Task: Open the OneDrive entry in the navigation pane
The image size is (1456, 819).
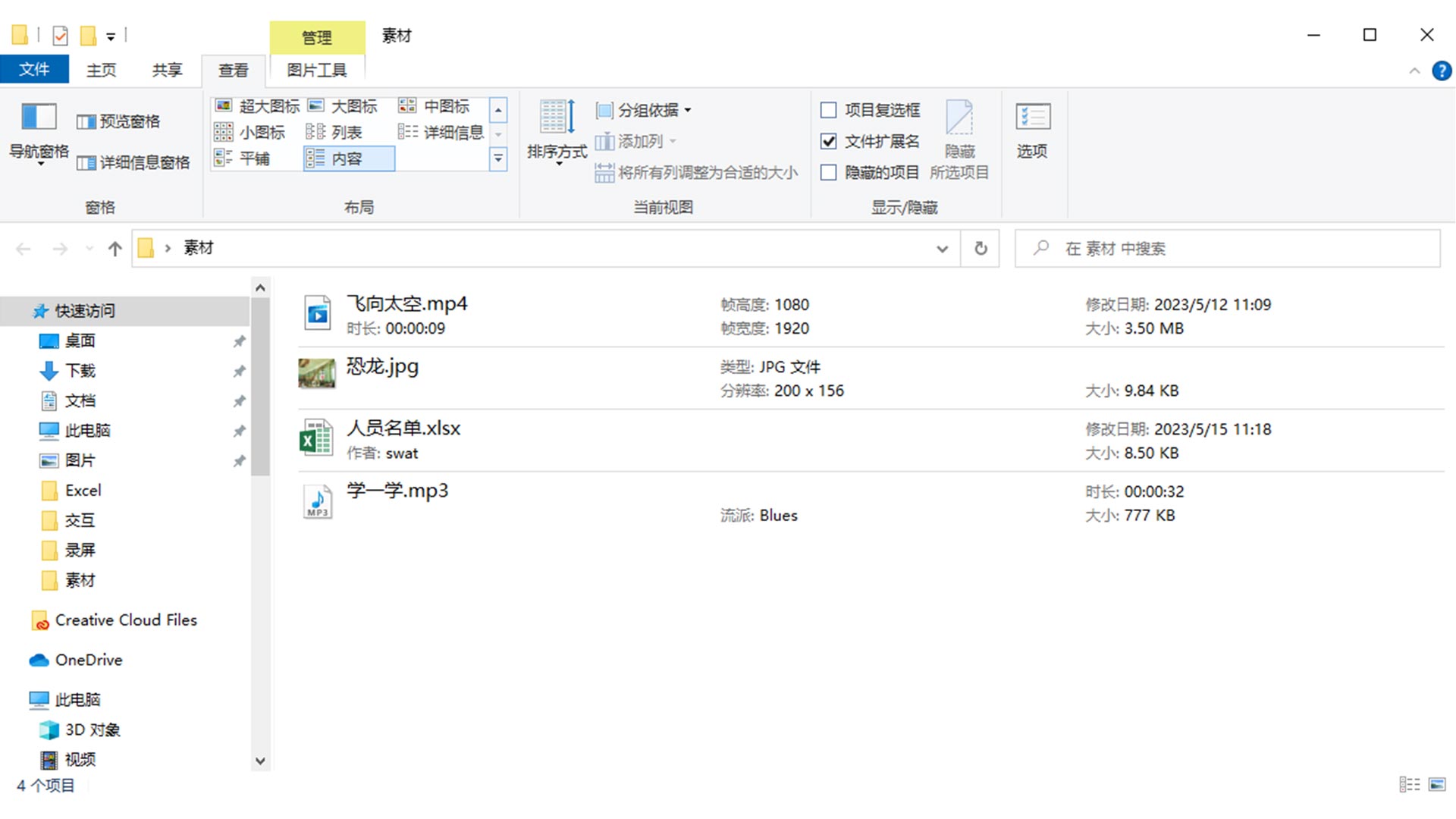Action: tap(88, 660)
